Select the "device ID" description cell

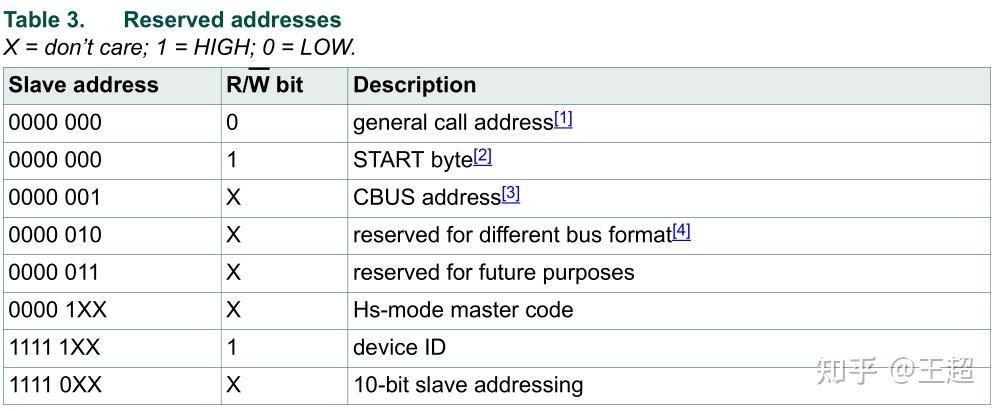tap(399, 347)
